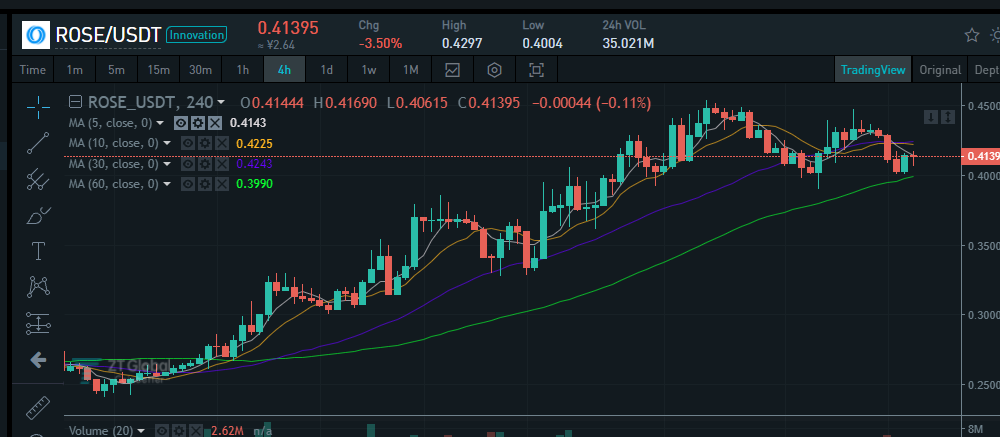Remove the MA 30 indicator
The width and height of the screenshot is (1000, 437).
[221, 164]
